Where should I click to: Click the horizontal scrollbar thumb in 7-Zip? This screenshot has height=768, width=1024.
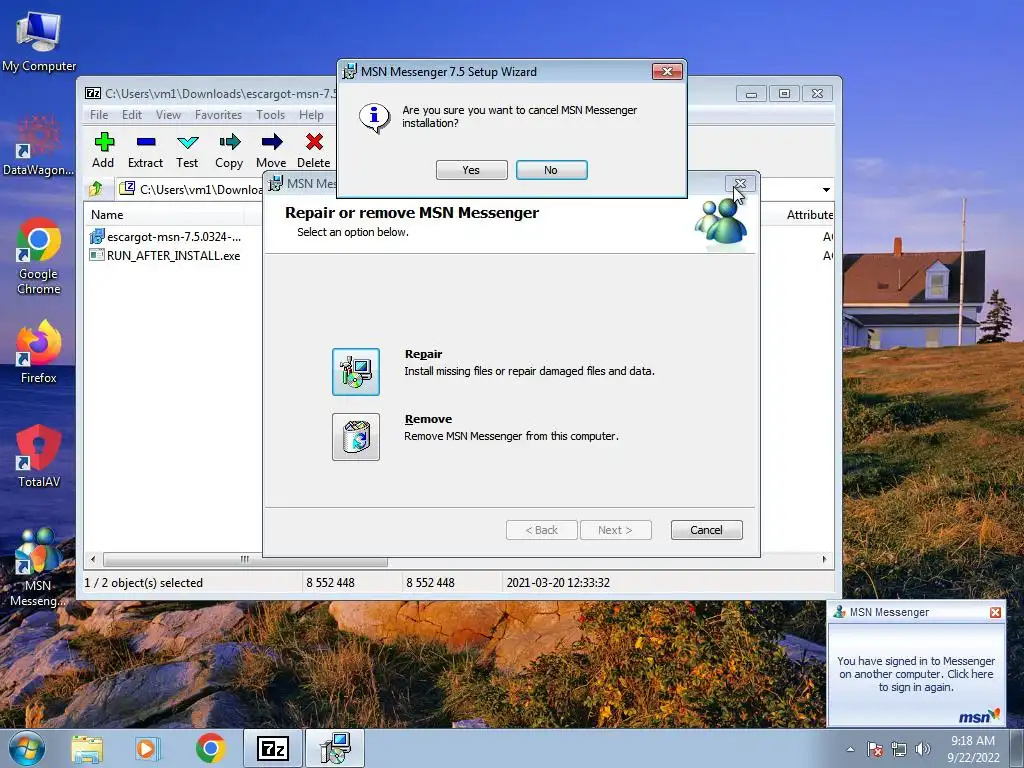coord(245,560)
